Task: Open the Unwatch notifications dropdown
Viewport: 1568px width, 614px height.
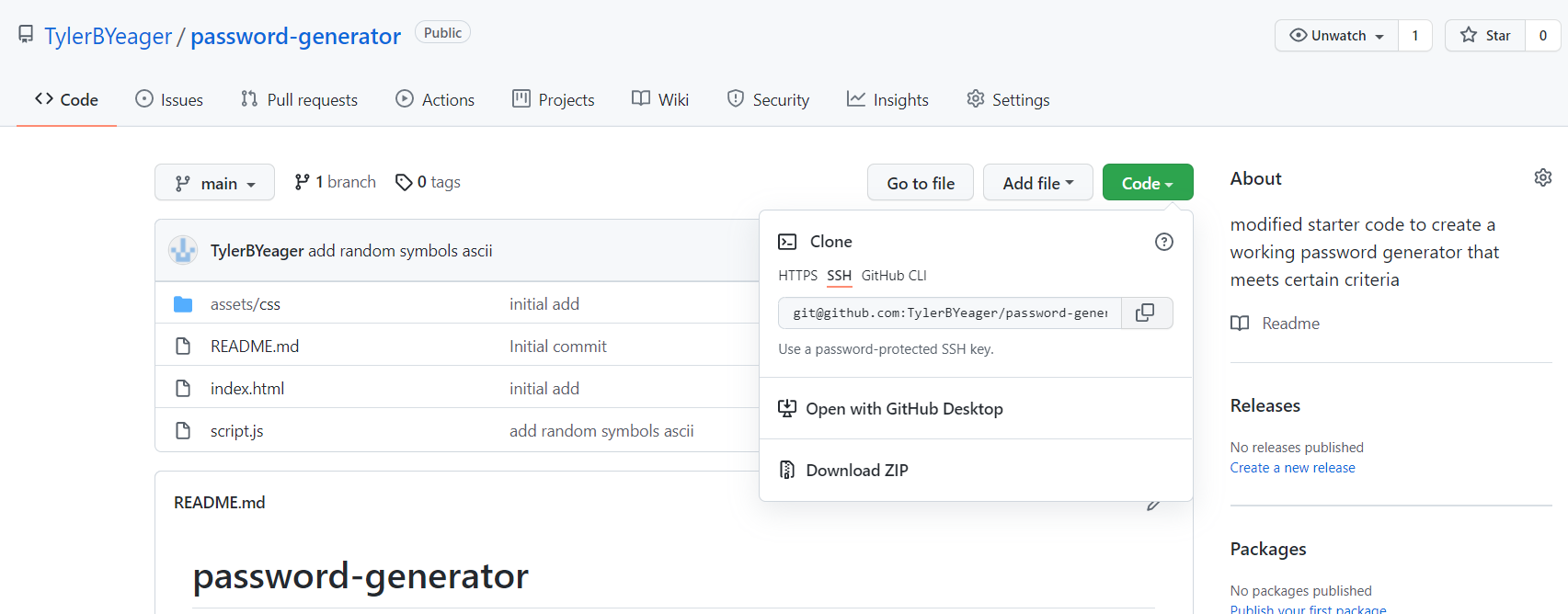Action: (1336, 36)
